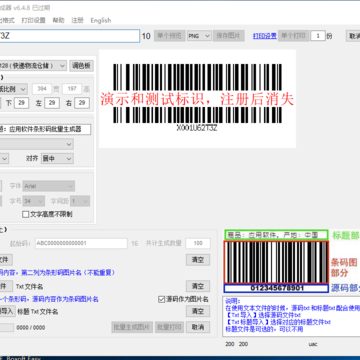Click the 清空 button on the 标题 Txt 文件名 row
Image resolution: width=360 pixels, height=360 pixels.
pyautogui.click(x=198, y=311)
